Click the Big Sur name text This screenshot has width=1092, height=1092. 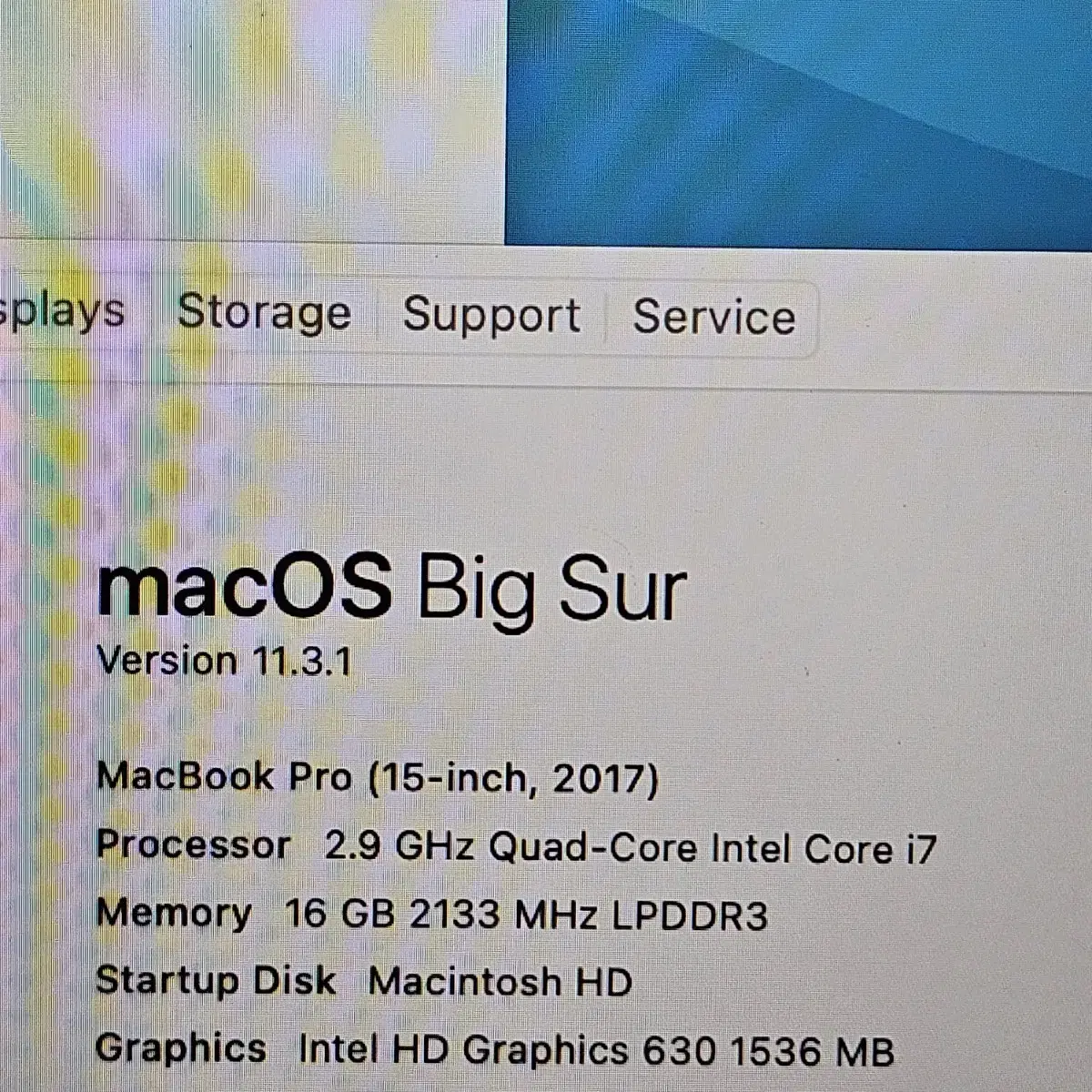(x=551, y=591)
